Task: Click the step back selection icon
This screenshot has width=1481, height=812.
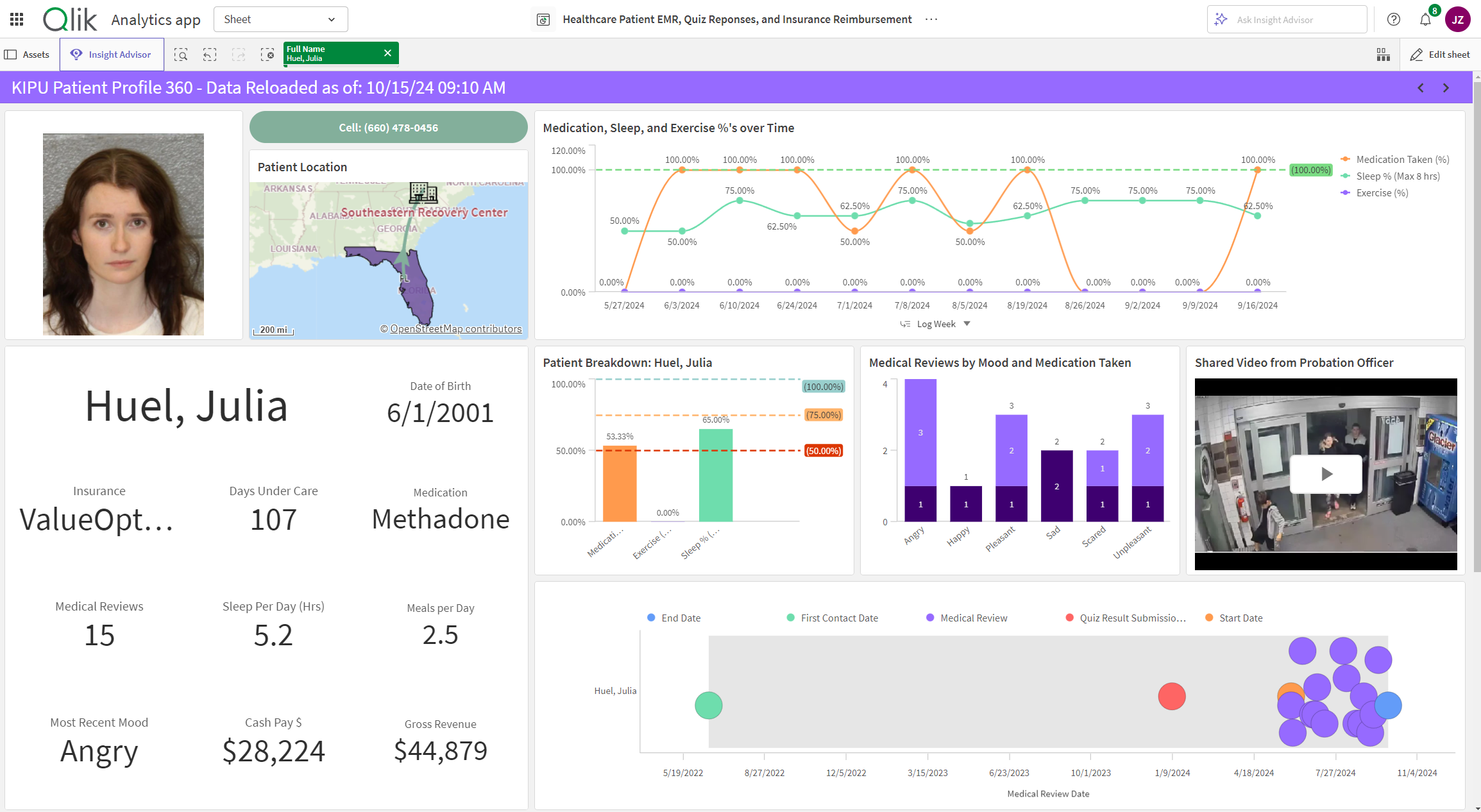Action: pos(210,55)
